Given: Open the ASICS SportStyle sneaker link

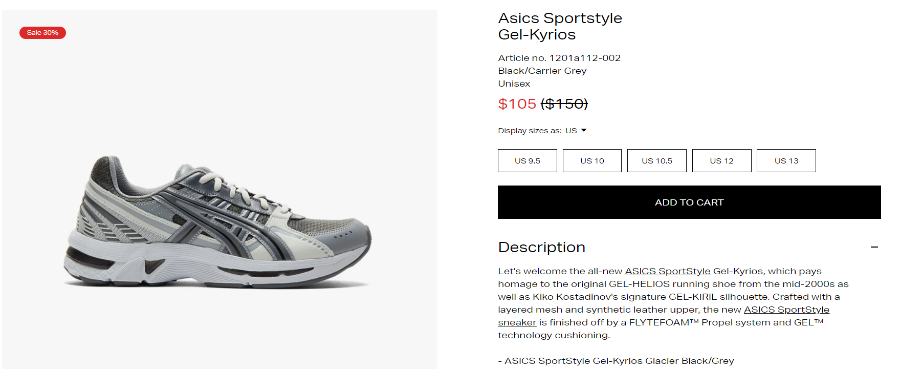Looking at the screenshot, I should (x=664, y=316).
